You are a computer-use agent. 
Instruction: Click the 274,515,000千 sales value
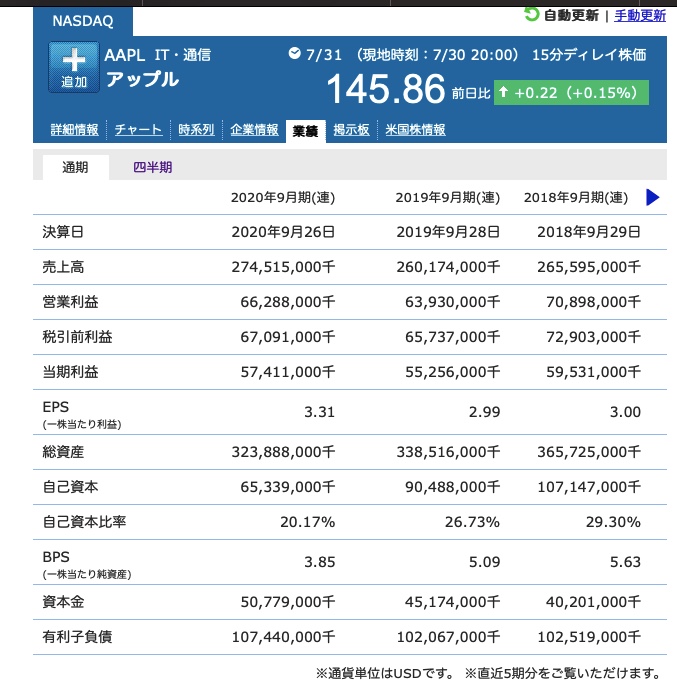tap(283, 267)
